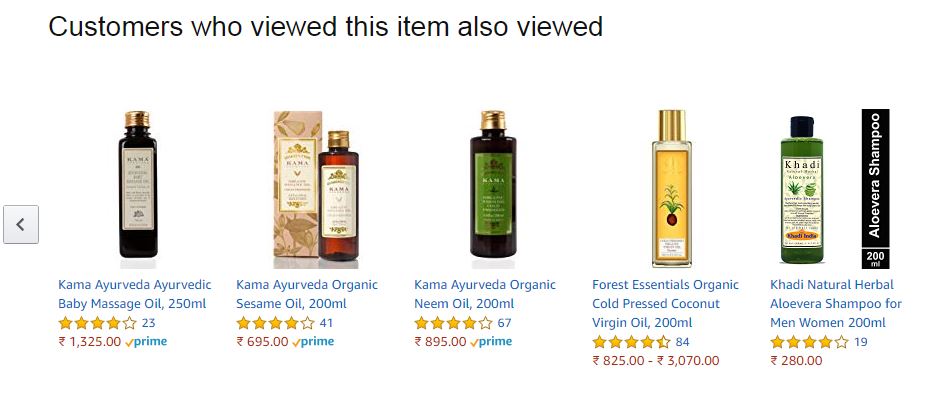
Task: Open Kama Ayurveda Sesame Oil product image
Action: point(316,189)
